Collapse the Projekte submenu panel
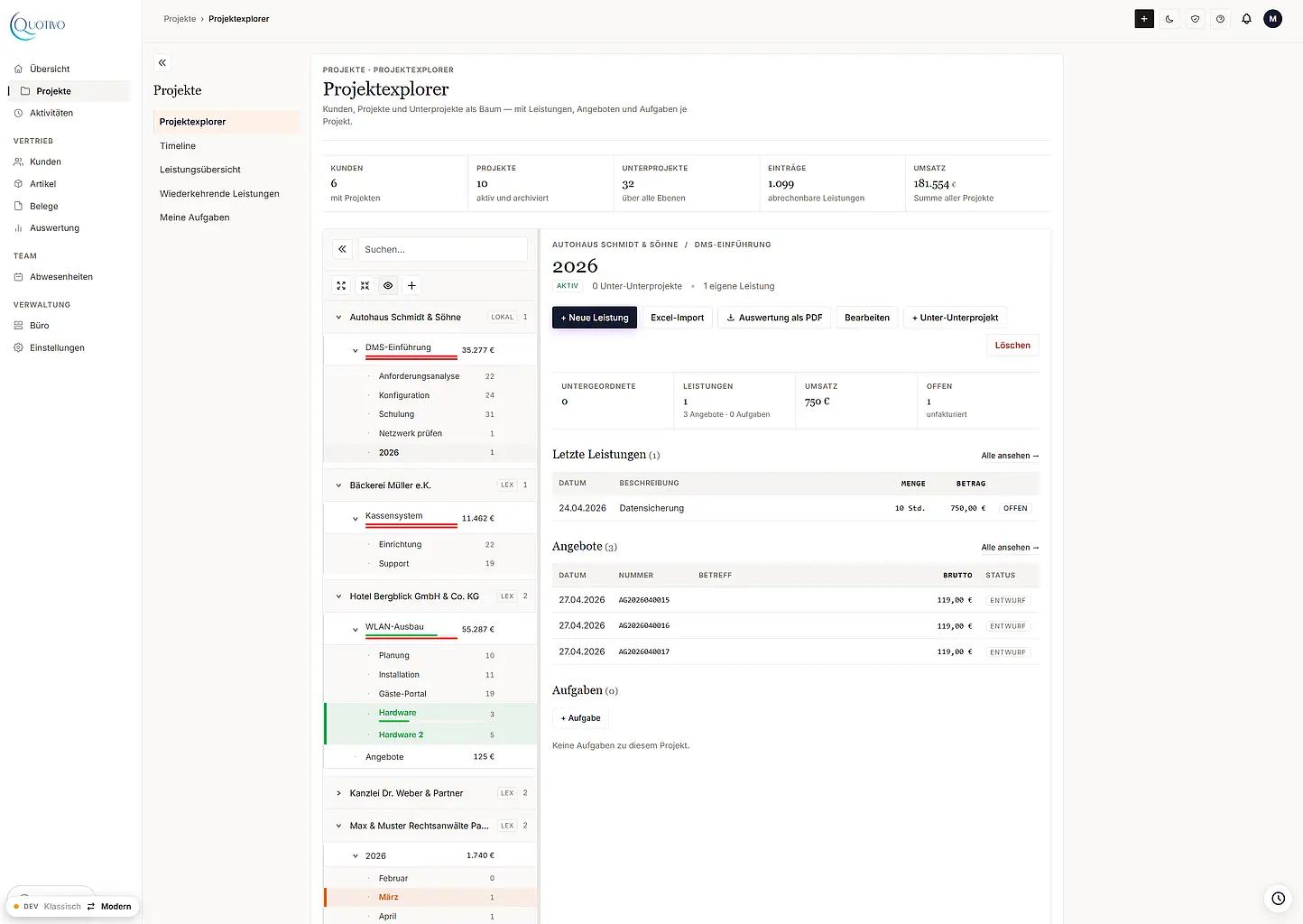The width and height of the screenshot is (1303, 924). [x=162, y=62]
